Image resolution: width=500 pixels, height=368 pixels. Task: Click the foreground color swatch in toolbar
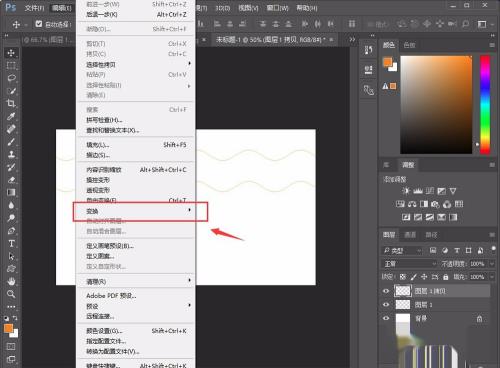point(8,328)
